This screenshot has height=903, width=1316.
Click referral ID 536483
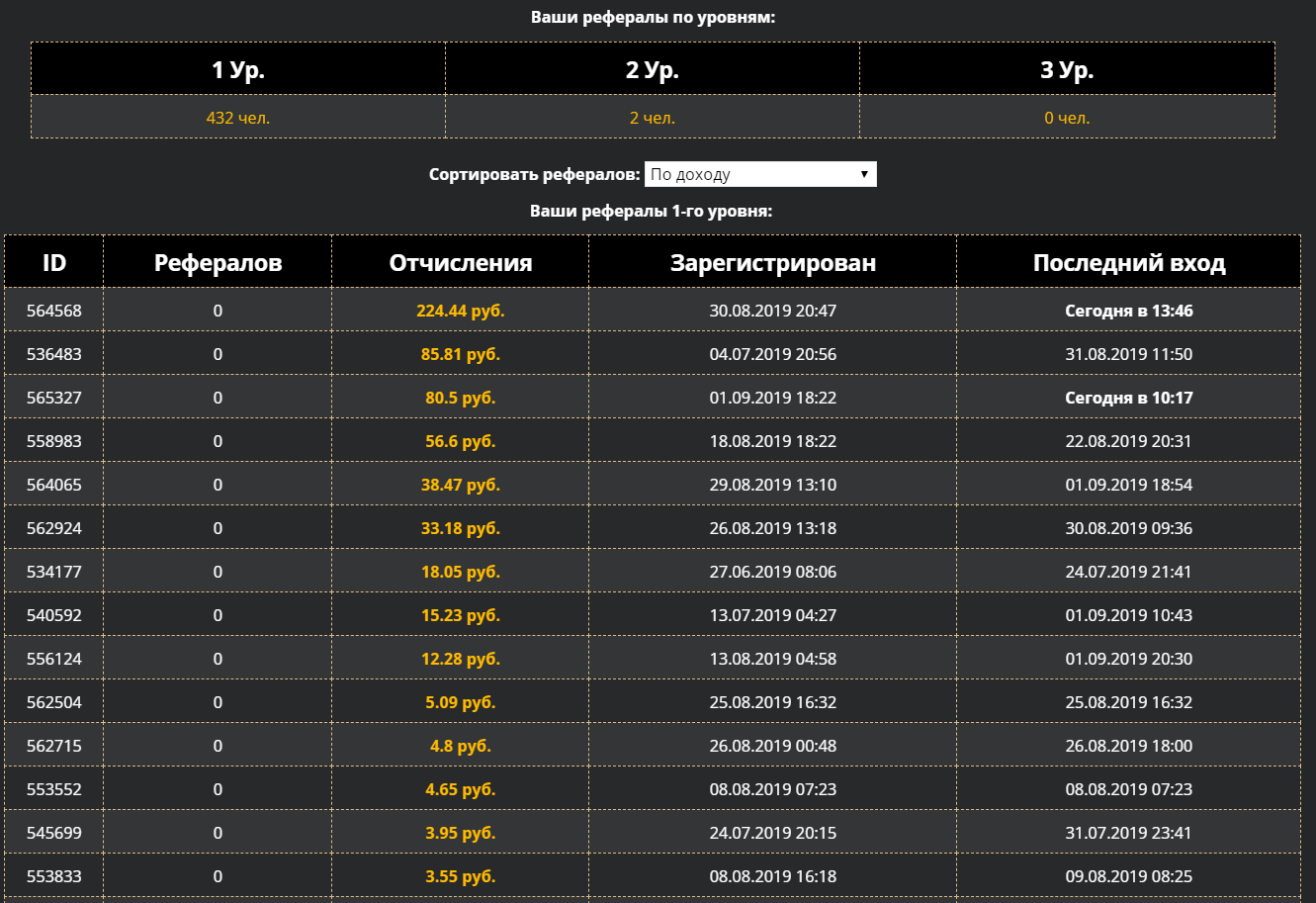click(54, 354)
